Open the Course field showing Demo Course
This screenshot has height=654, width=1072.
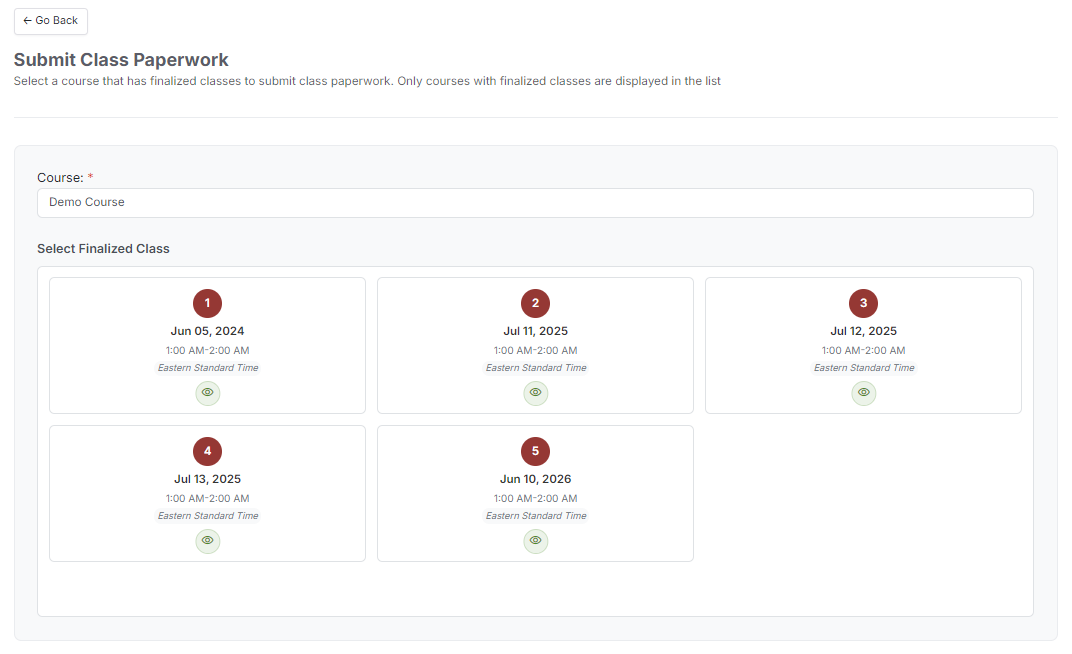535,203
